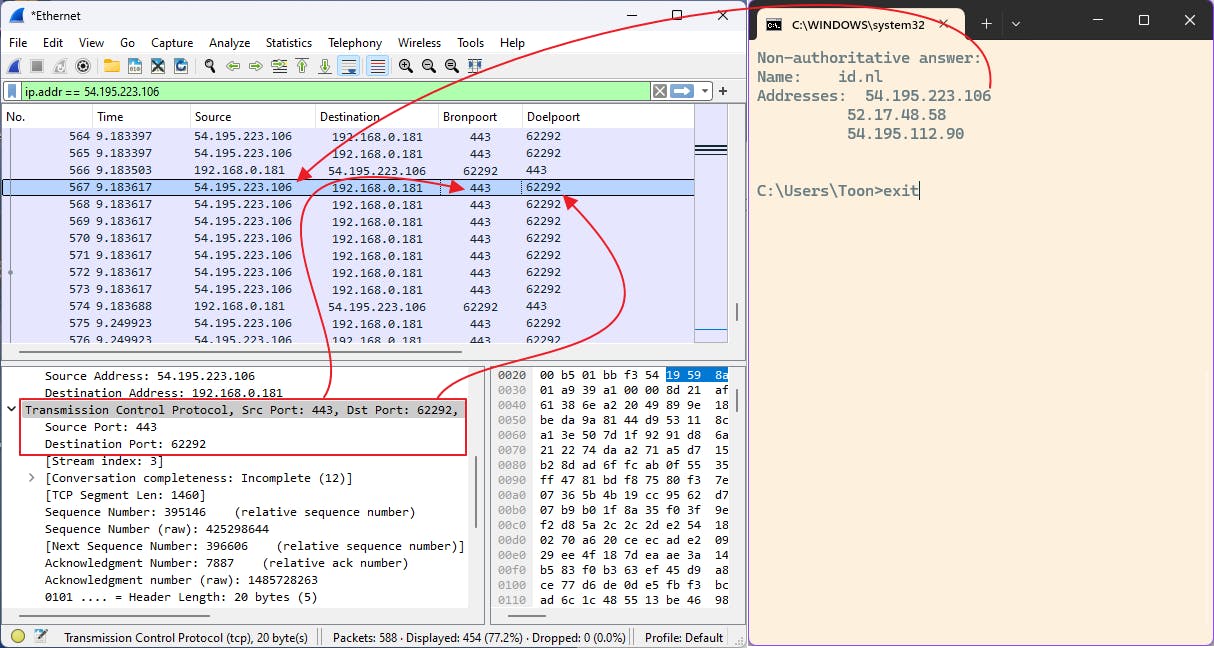
Task: Click Profile: Default in status bar
Action: click(684, 637)
